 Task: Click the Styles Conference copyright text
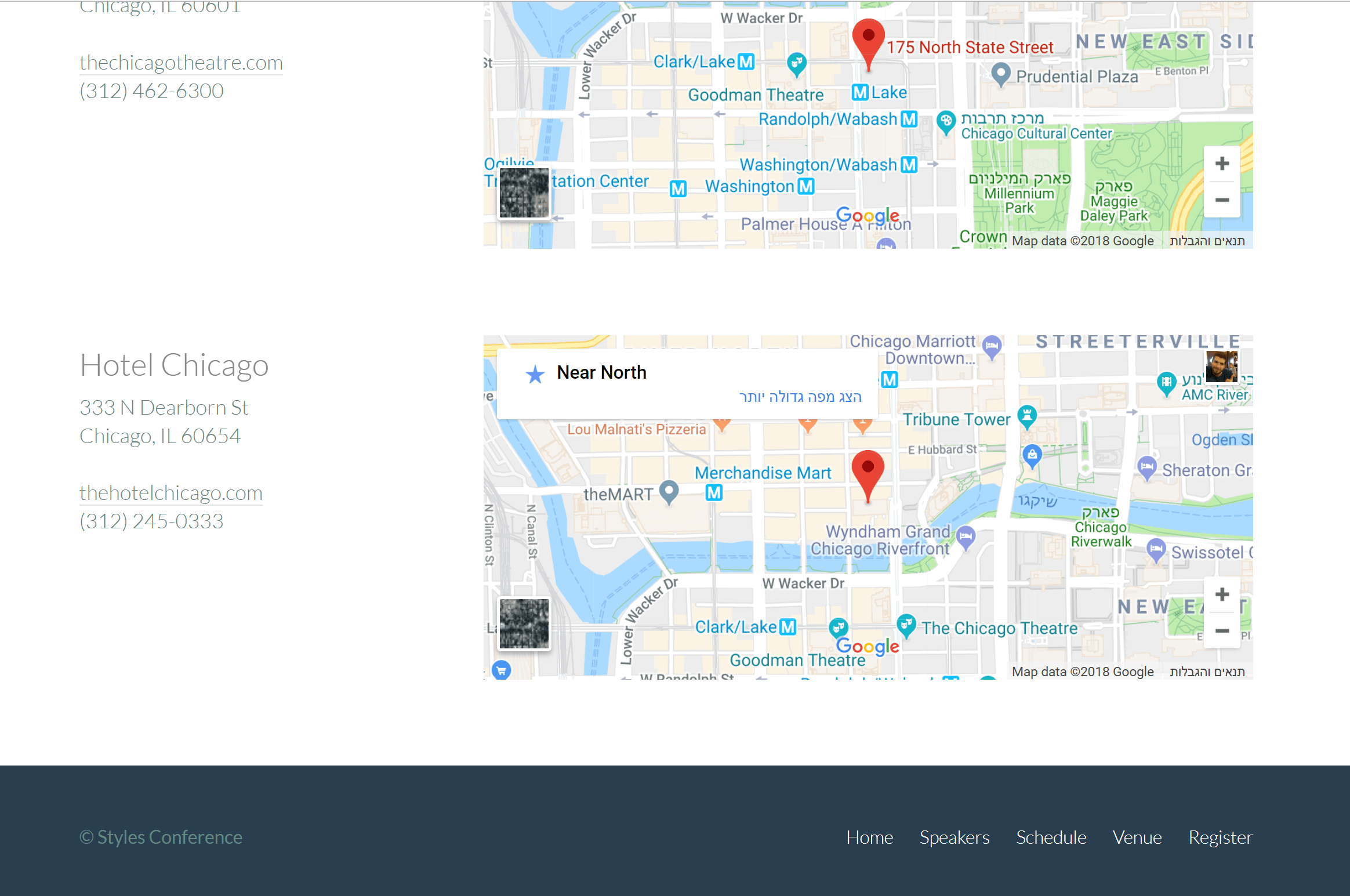(x=161, y=837)
